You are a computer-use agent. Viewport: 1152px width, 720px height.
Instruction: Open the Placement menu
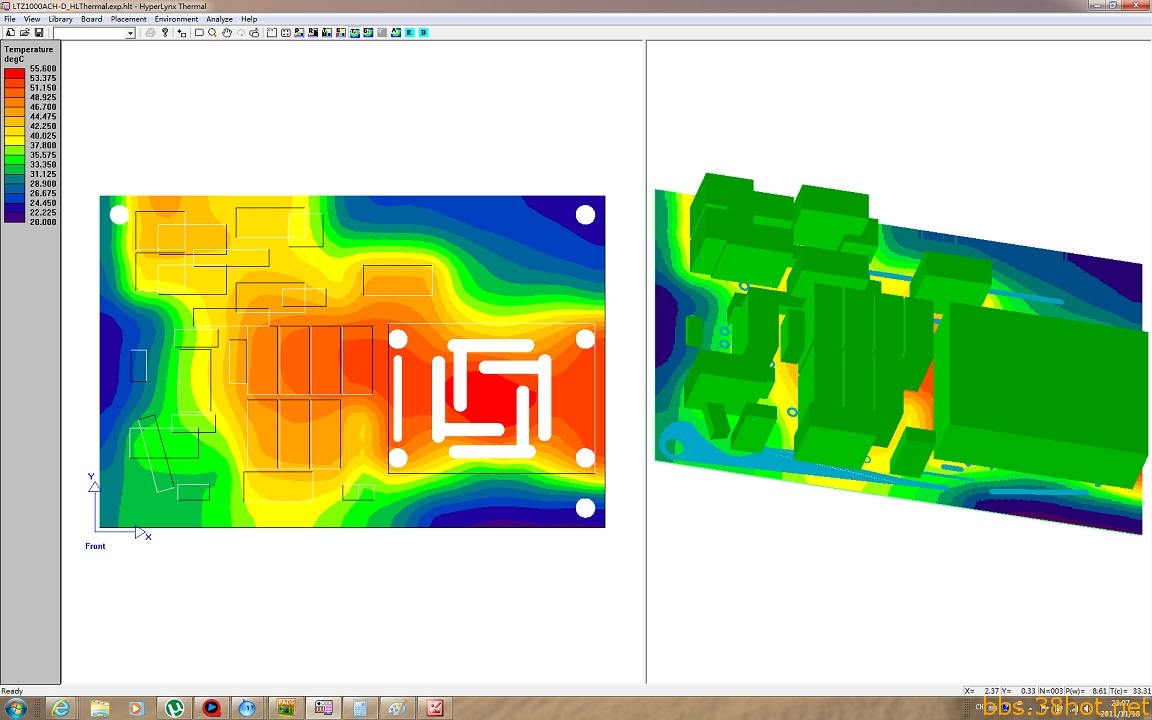(x=129, y=19)
